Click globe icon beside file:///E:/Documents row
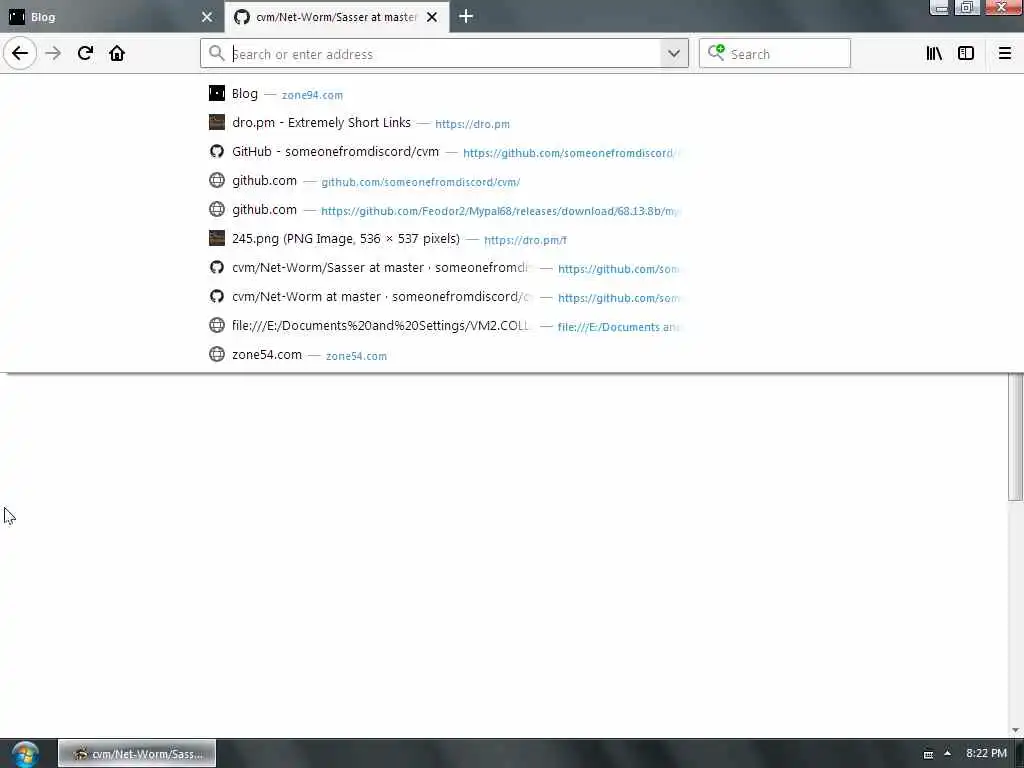Screen dimensions: 1024x768 click(217, 325)
